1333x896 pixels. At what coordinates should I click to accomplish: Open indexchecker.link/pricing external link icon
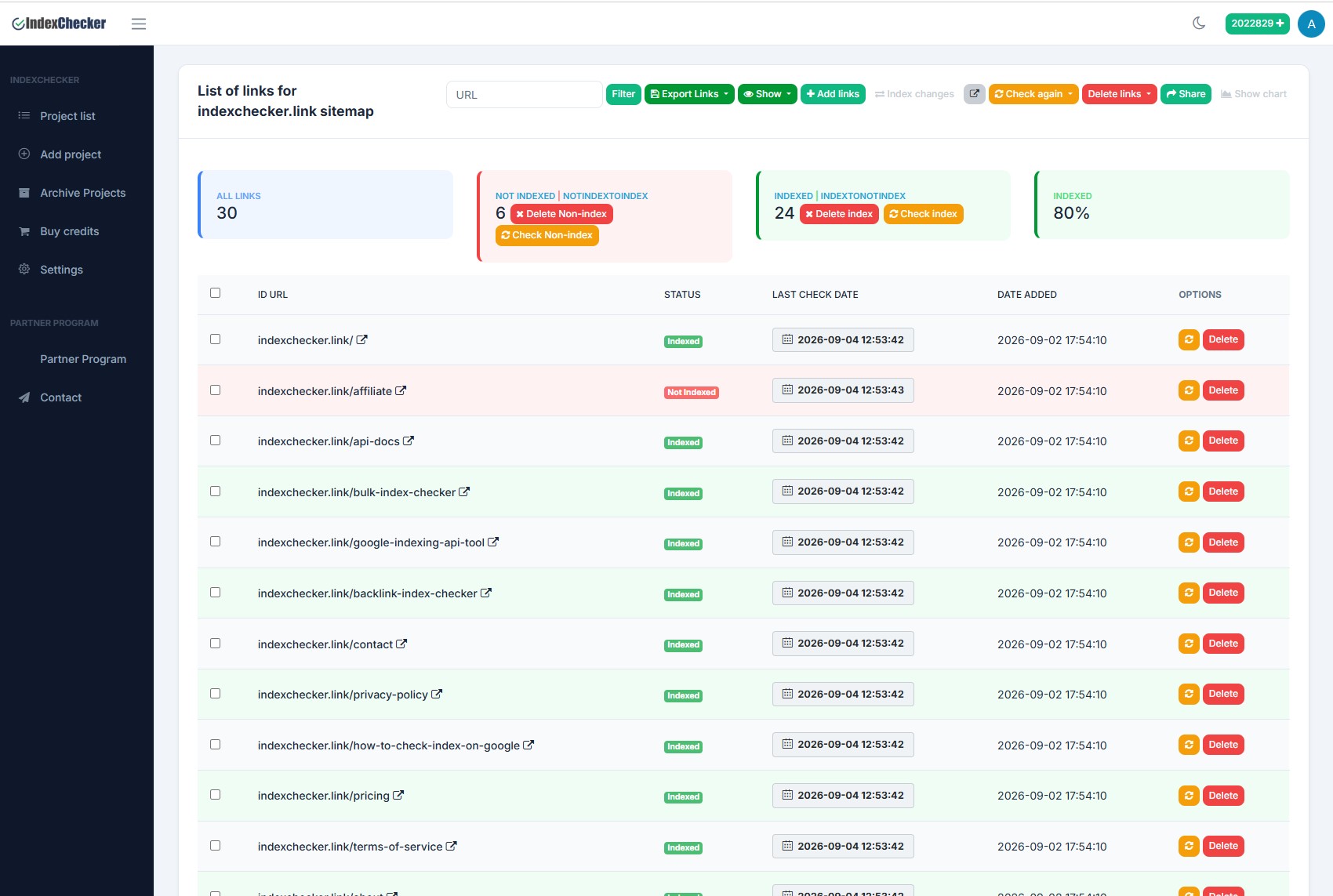pyautogui.click(x=398, y=795)
